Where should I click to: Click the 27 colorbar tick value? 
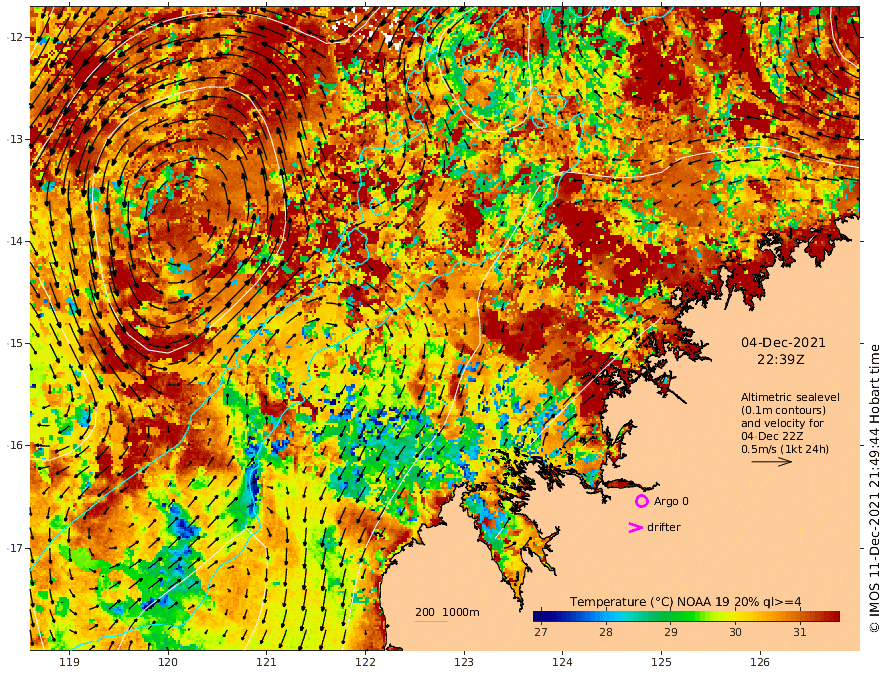[540, 632]
